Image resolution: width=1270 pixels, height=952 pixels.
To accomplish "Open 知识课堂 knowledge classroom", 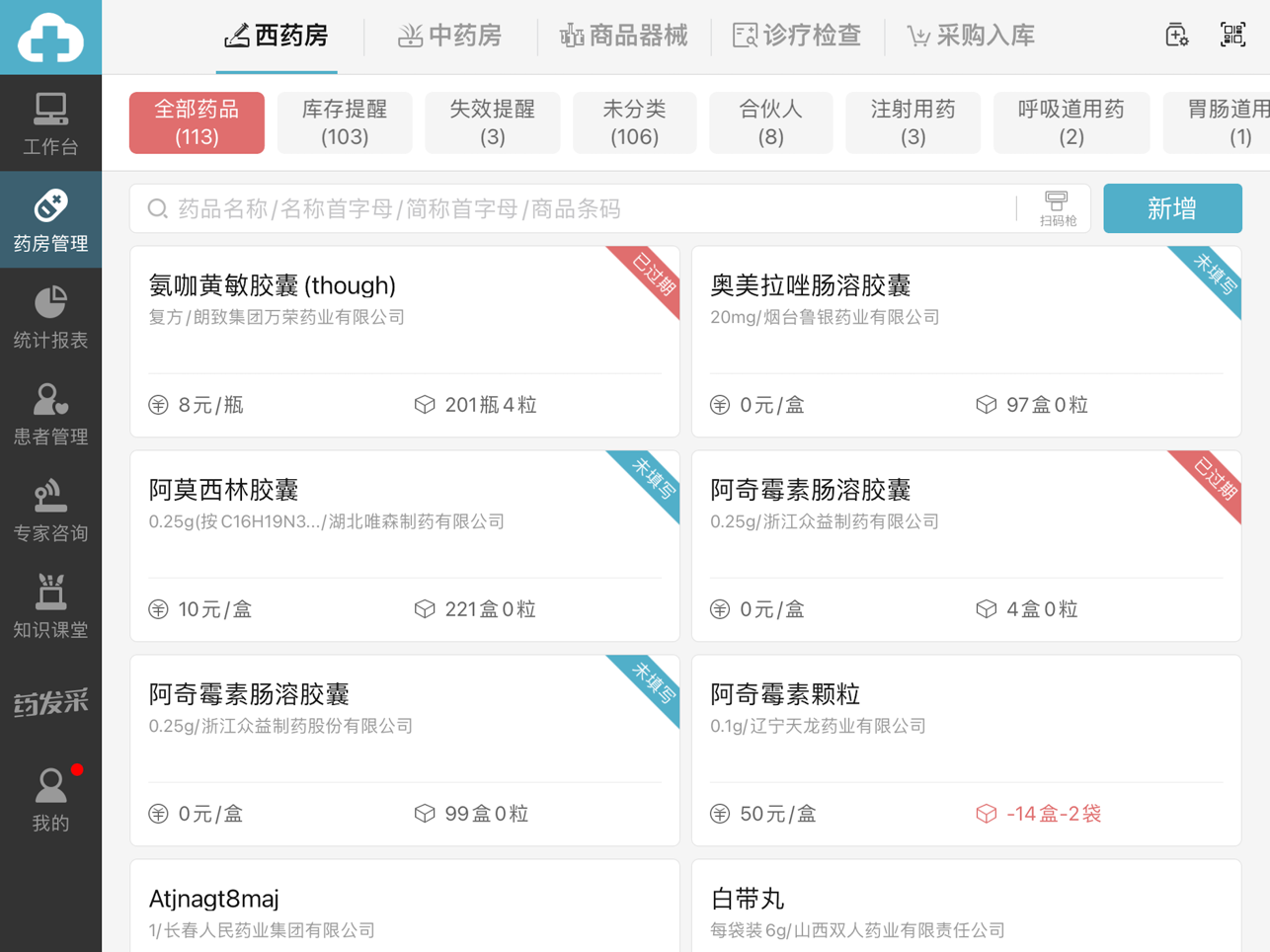I will pos(50,606).
